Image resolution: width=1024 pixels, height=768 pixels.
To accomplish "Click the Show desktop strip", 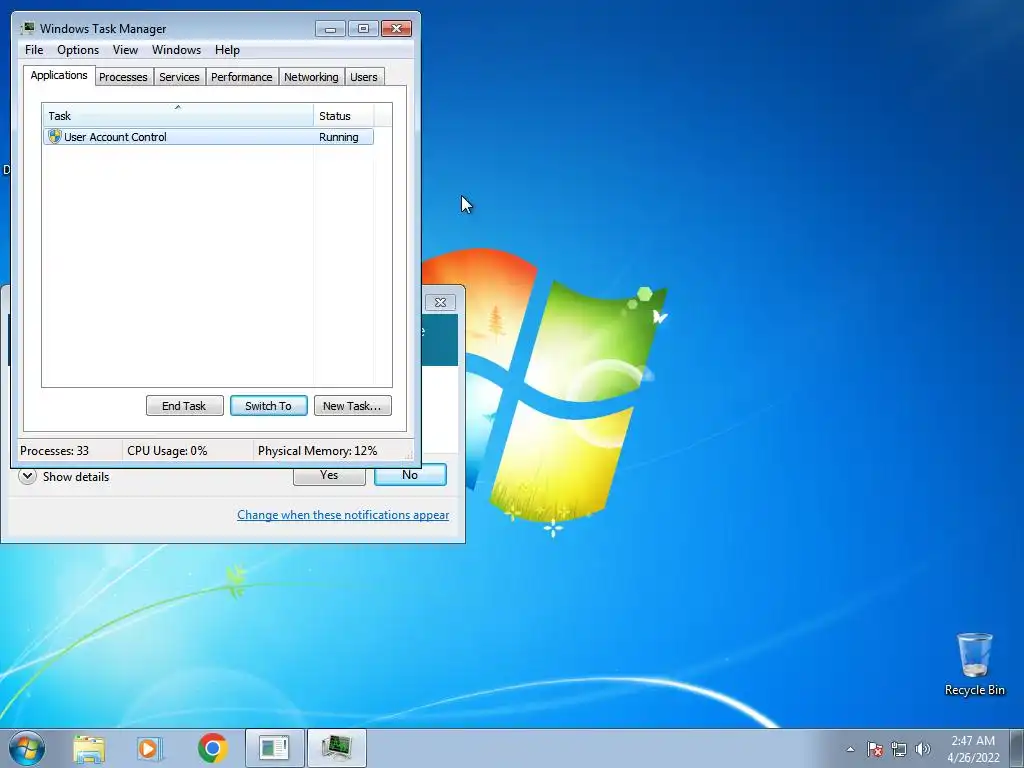I will click(x=1017, y=748).
